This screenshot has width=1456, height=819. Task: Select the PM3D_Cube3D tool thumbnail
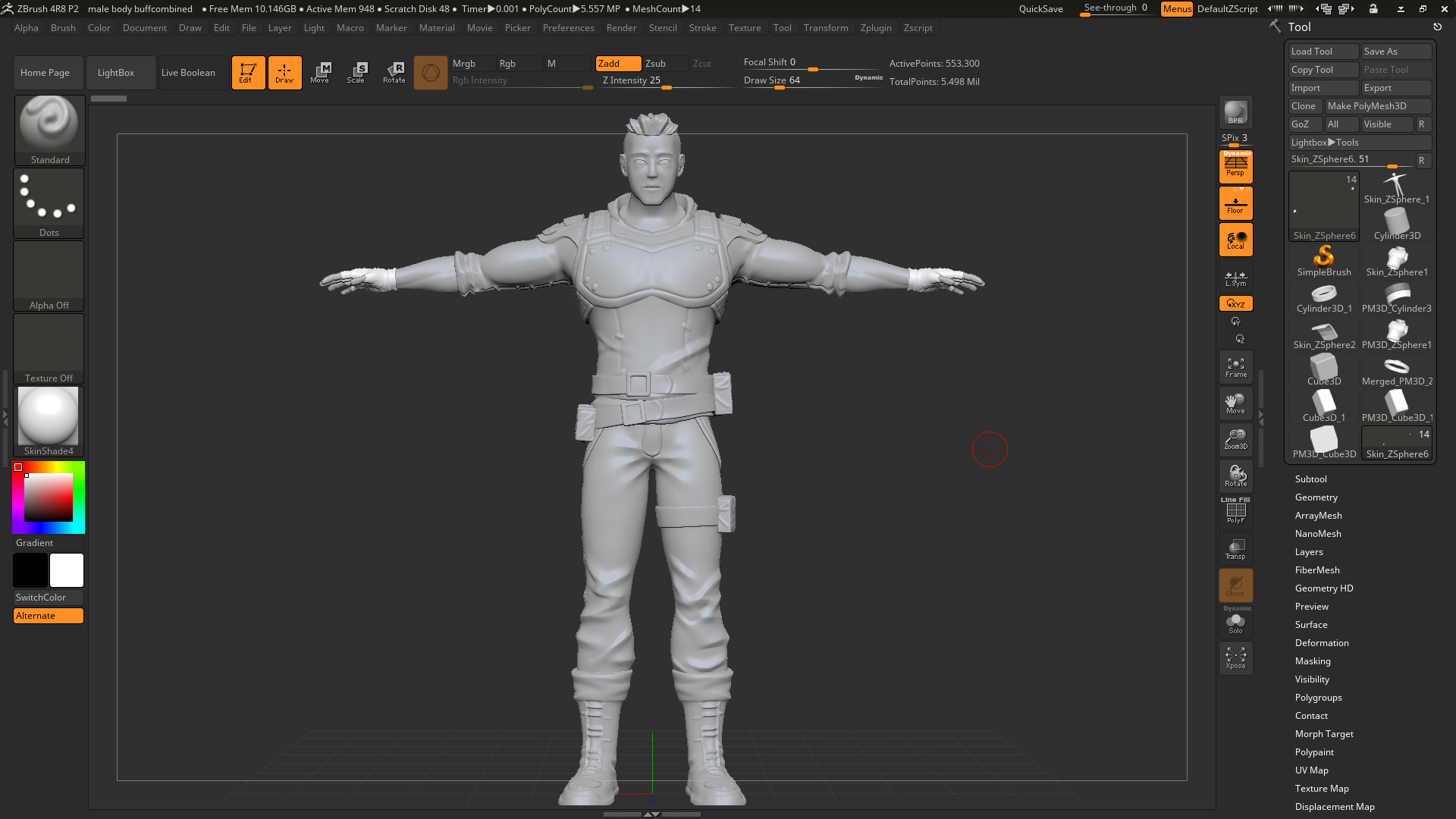[1324, 444]
